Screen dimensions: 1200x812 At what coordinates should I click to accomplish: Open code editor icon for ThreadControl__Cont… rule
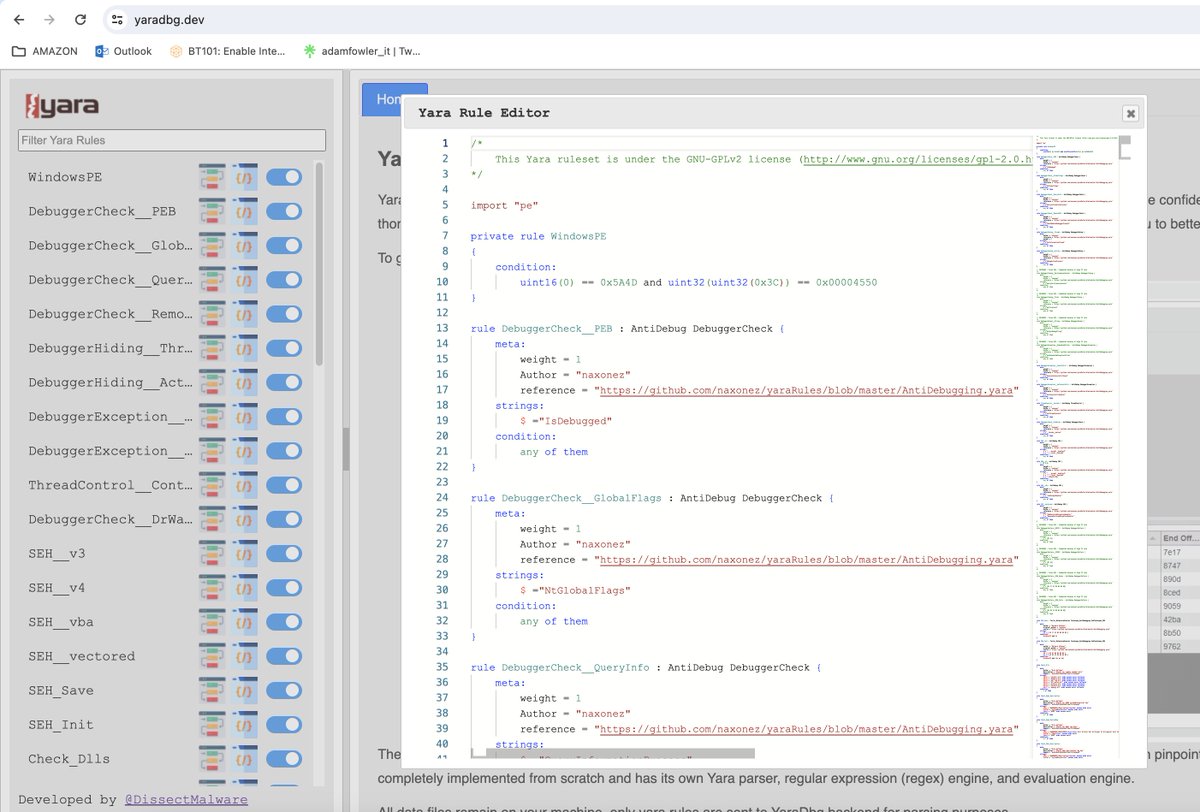pyautogui.click(x=245, y=485)
